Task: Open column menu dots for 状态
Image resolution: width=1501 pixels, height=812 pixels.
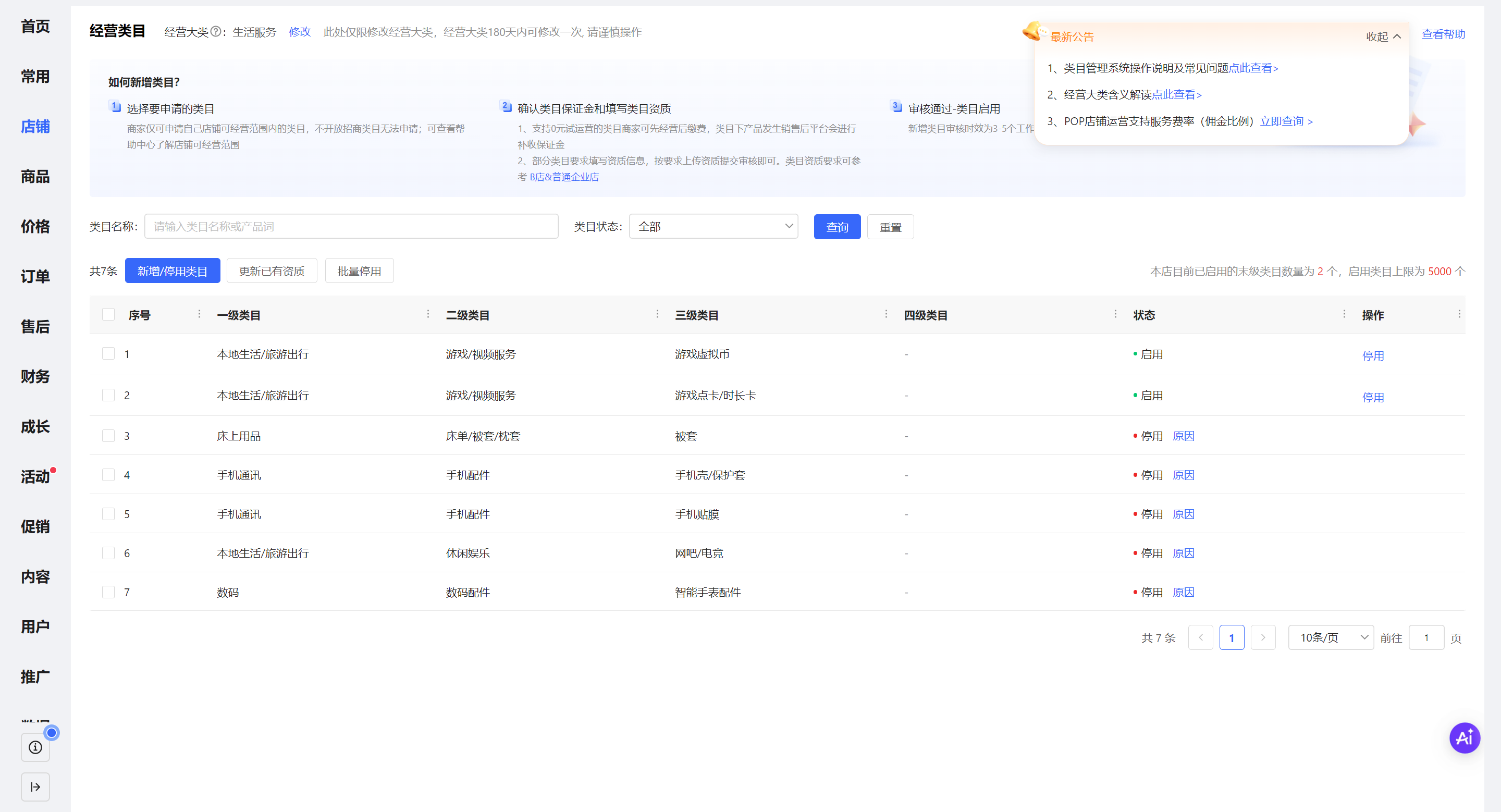Action: tap(1344, 314)
